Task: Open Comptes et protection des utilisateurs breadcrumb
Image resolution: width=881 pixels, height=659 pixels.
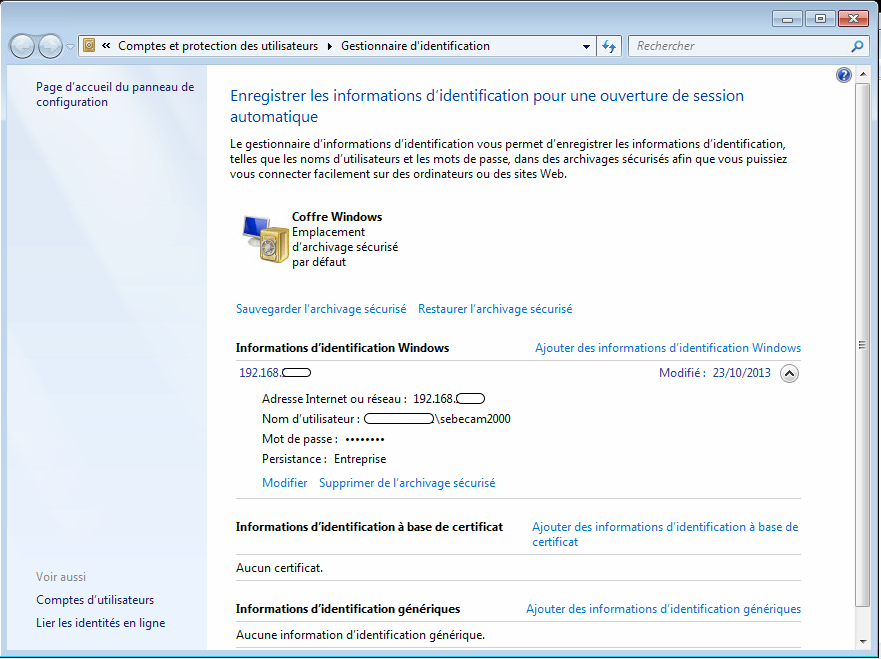Action: pos(218,46)
